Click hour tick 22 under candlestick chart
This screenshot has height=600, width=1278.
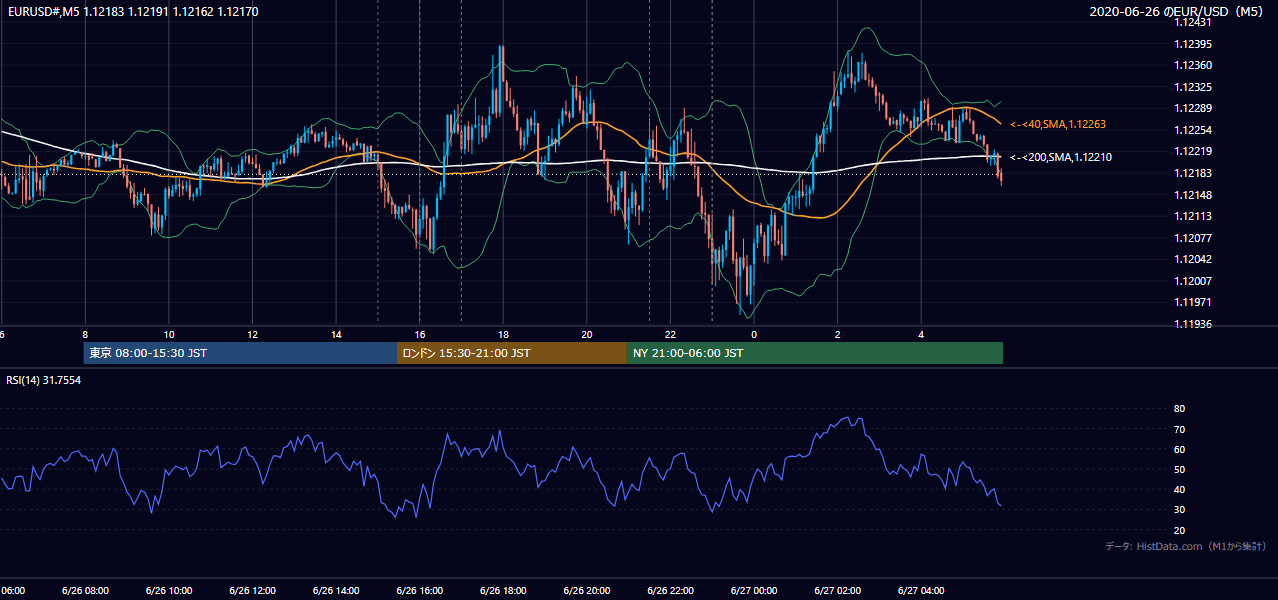coord(671,335)
